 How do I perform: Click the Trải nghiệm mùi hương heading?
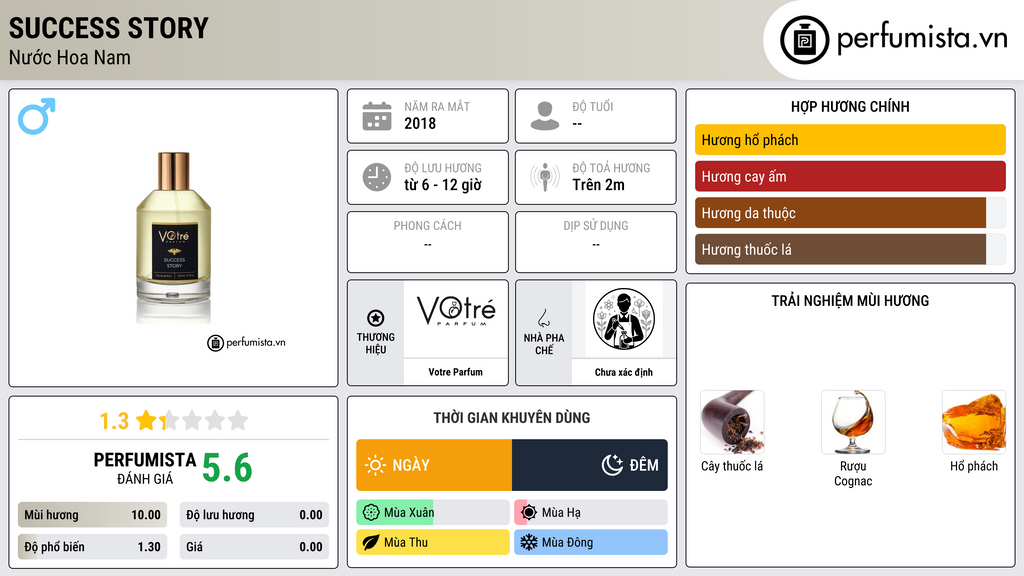[850, 300]
